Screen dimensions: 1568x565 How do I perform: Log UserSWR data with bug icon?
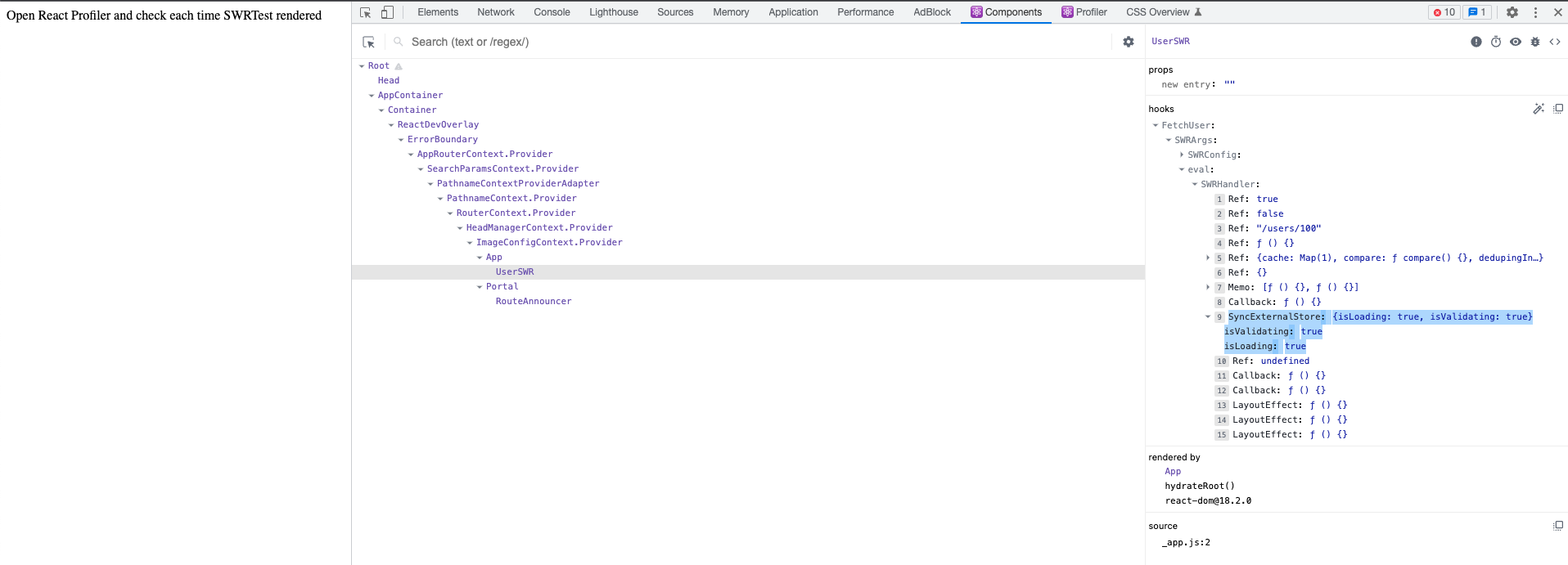[x=1535, y=42]
